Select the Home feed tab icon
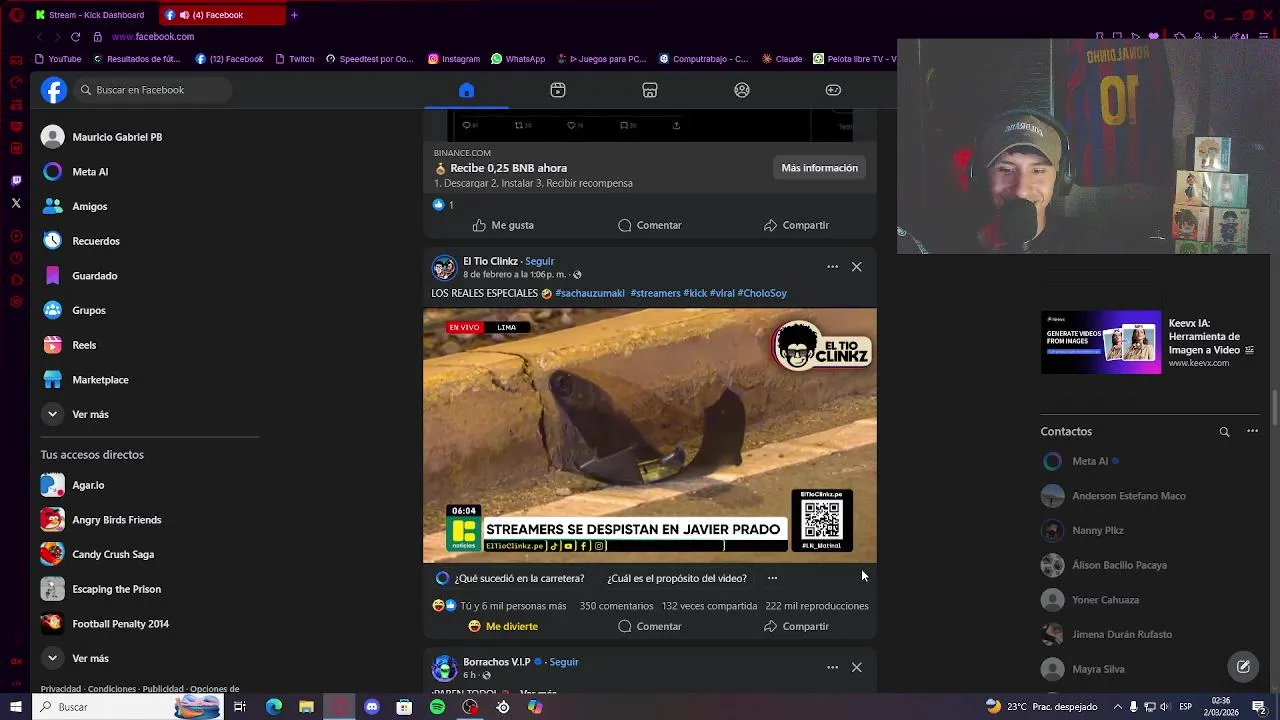The height and width of the screenshot is (720, 1280). pyautogui.click(x=466, y=90)
